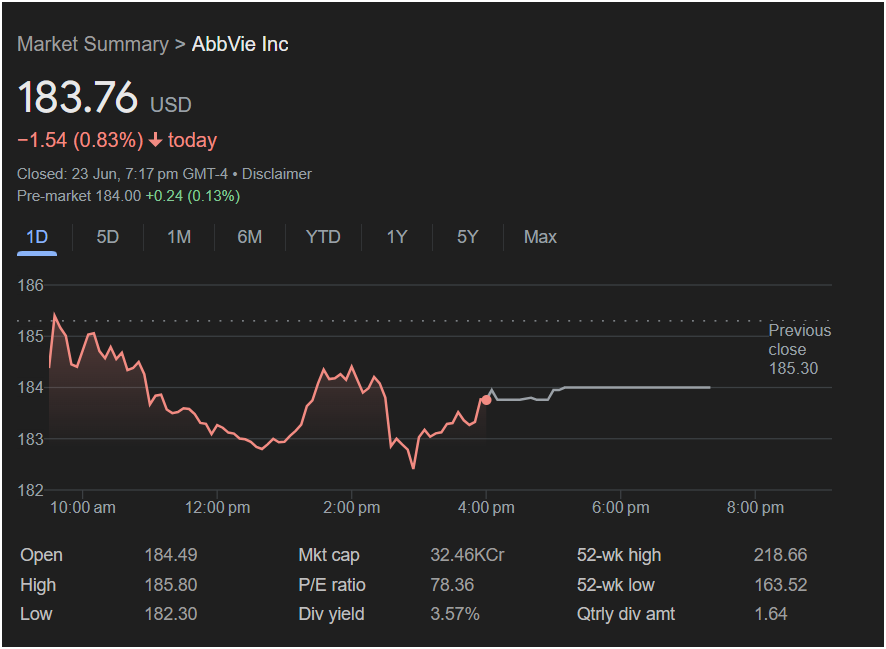The height and width of the screenshot is (649, 886).
Task: Select the 52-wk low value 163.52
Action: click(780, 585)
